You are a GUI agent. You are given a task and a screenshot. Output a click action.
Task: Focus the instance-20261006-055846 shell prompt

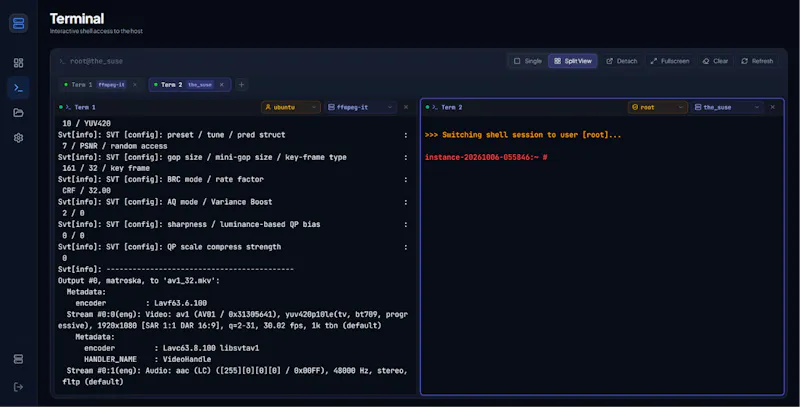click(x=486, y=157)
